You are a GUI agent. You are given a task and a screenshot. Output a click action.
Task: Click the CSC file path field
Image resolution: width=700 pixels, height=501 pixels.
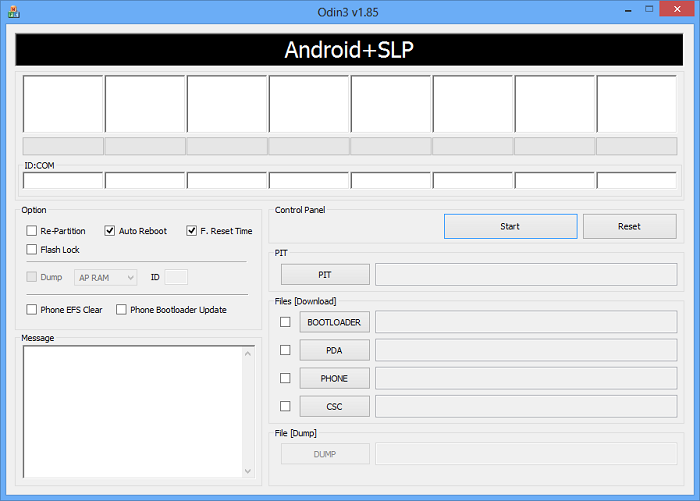coord(526,406)
